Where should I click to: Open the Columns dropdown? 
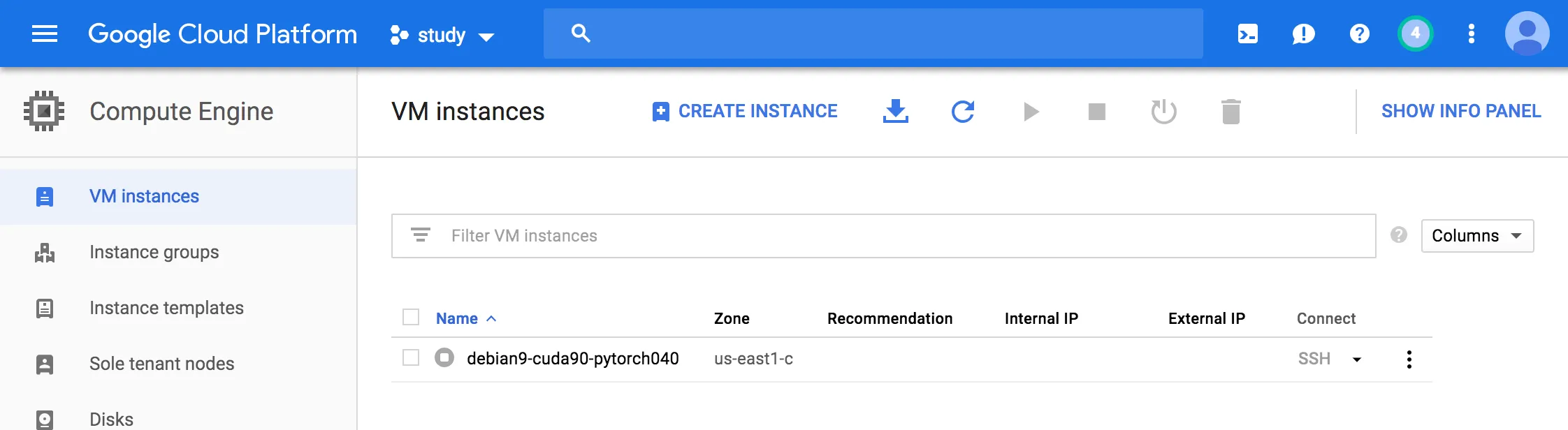1477,236
